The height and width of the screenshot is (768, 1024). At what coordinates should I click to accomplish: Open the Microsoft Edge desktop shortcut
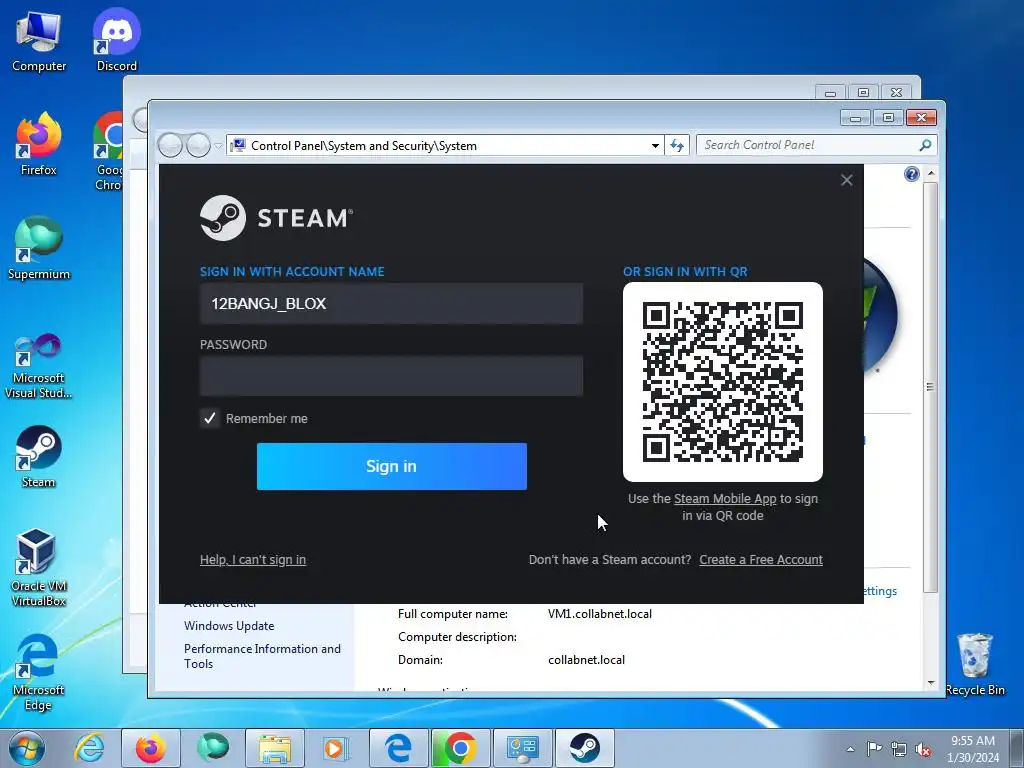pos(39,673)
